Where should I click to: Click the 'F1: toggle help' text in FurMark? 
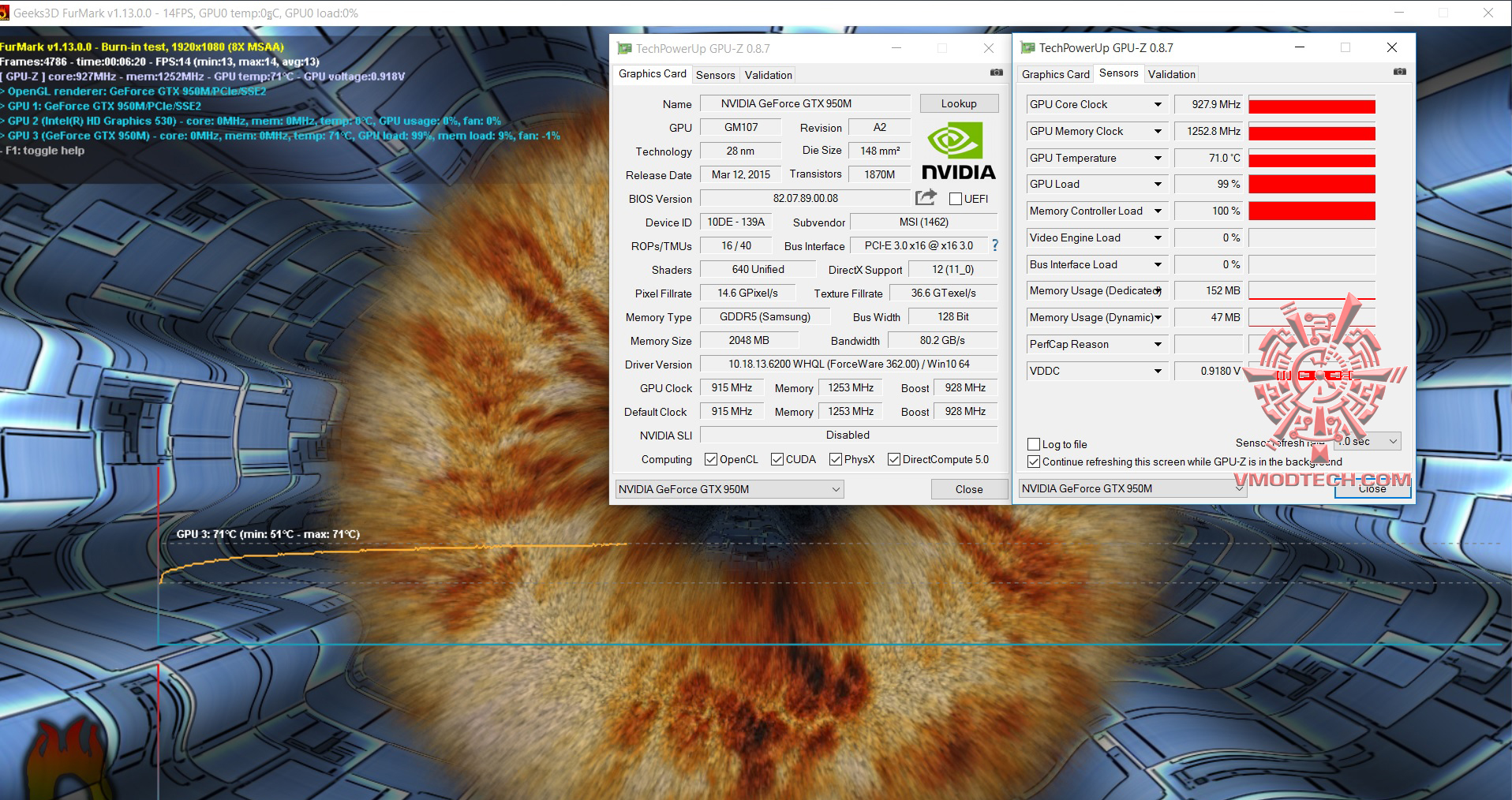pos(43,150)
